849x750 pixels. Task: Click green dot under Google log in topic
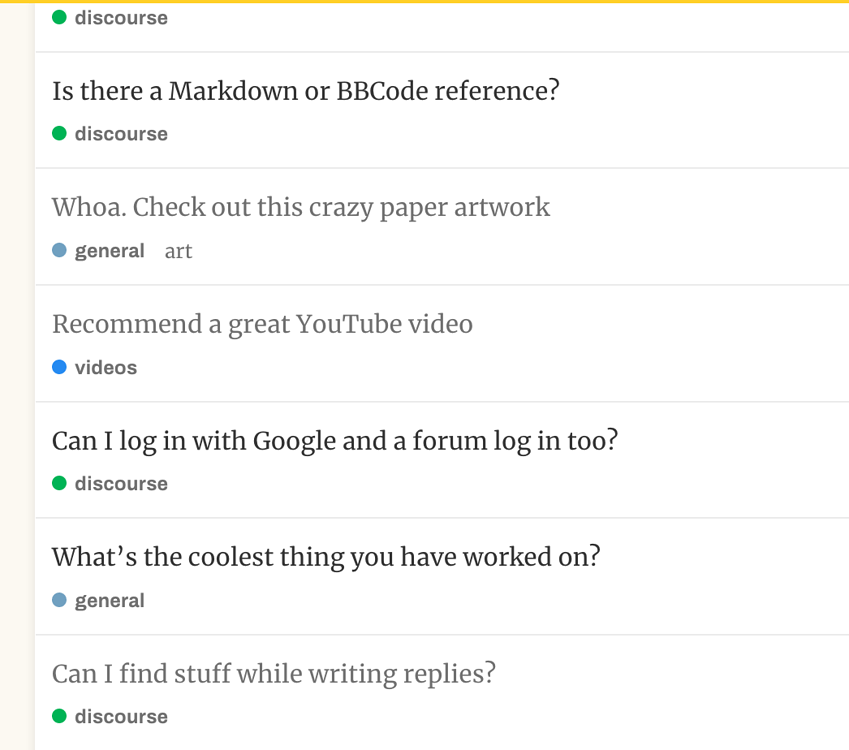click(59, 484)
